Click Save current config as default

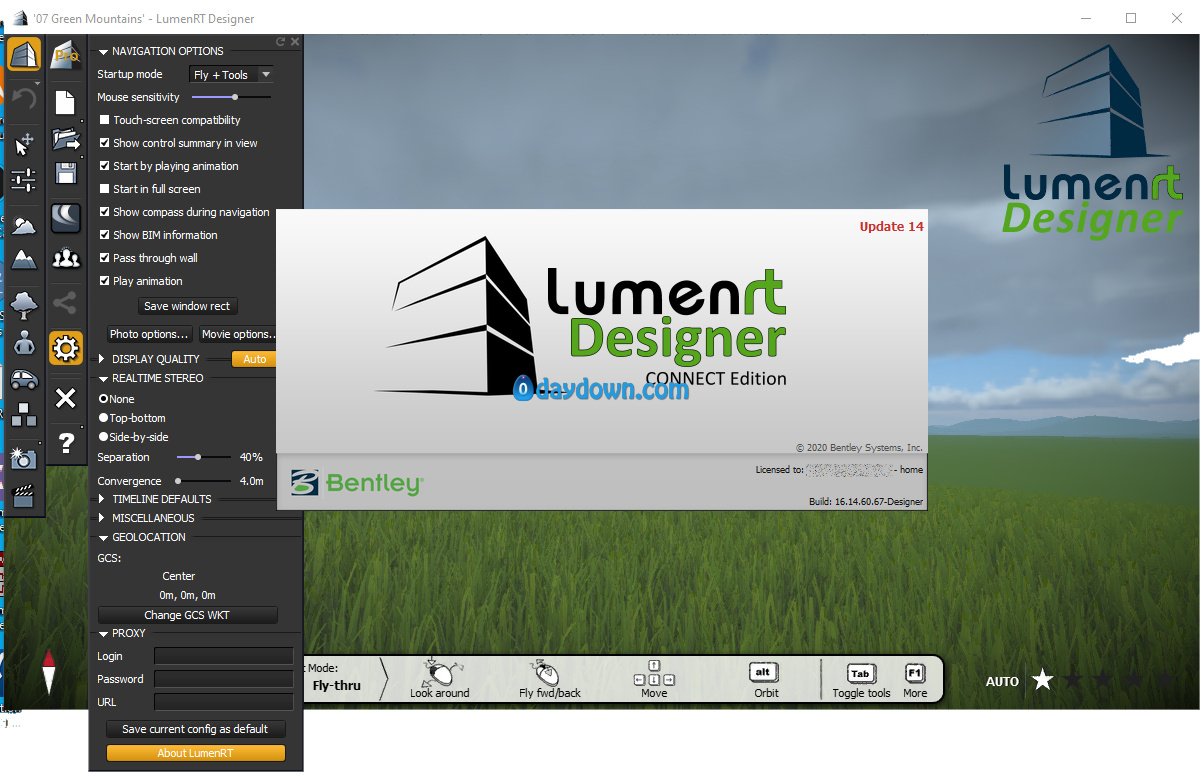(x=196, y=729)
